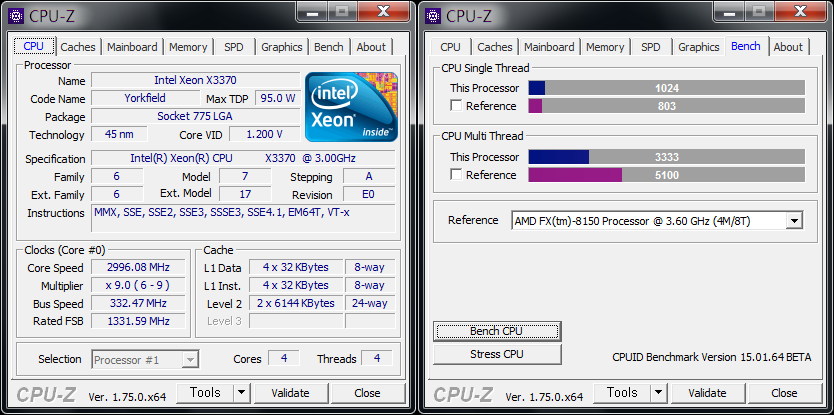Viewport: 834px width, 415px height.
Task: Click Single Thread Reference bar 803
Action: (666, 106)
